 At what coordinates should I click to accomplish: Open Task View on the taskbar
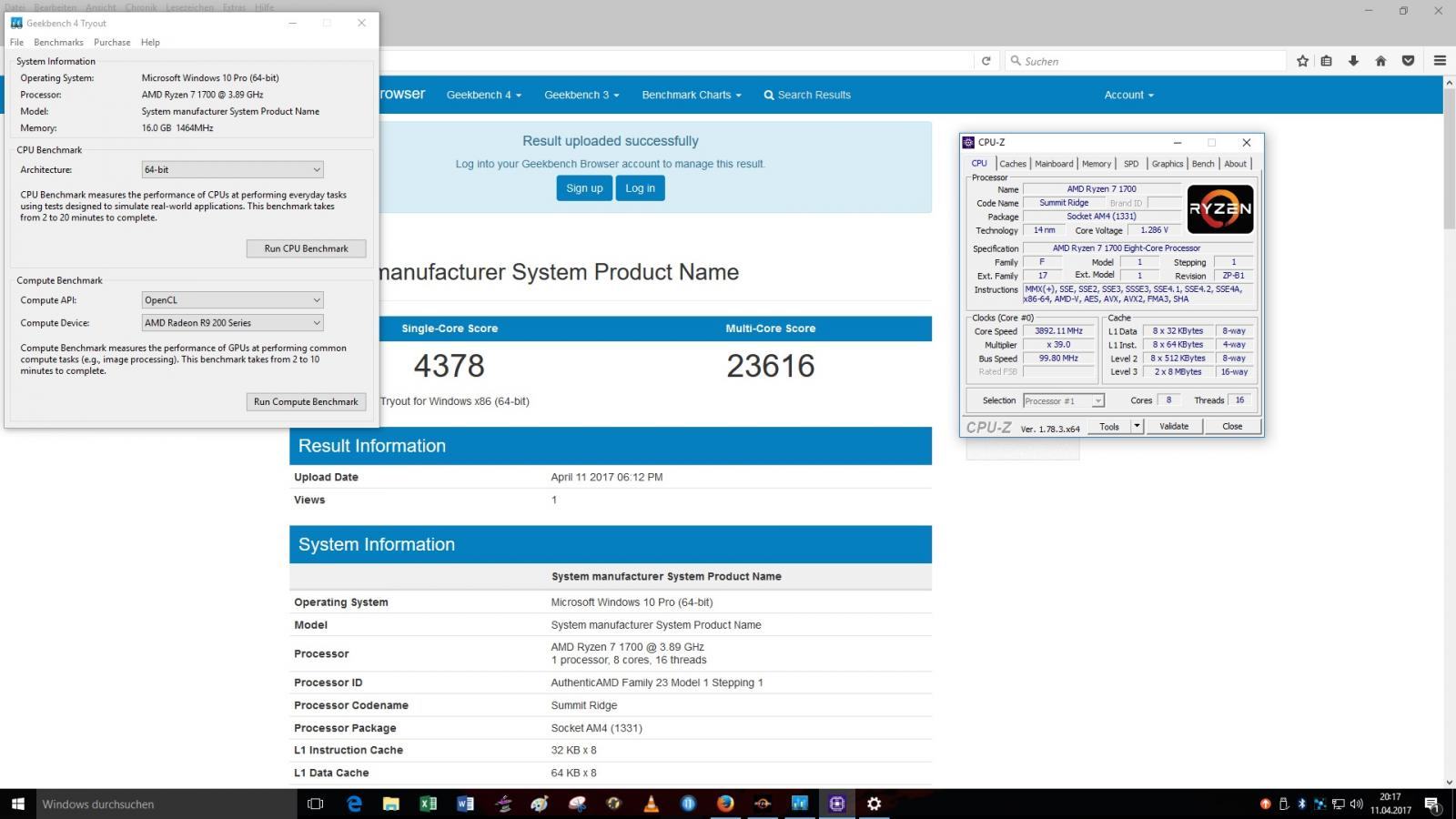coord(315,804)
